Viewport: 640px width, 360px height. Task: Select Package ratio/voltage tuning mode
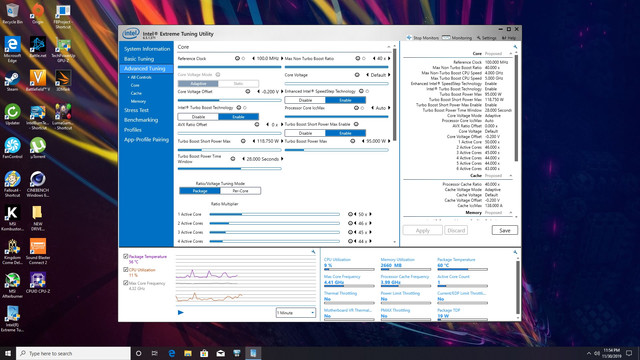[x=200, y=191]
